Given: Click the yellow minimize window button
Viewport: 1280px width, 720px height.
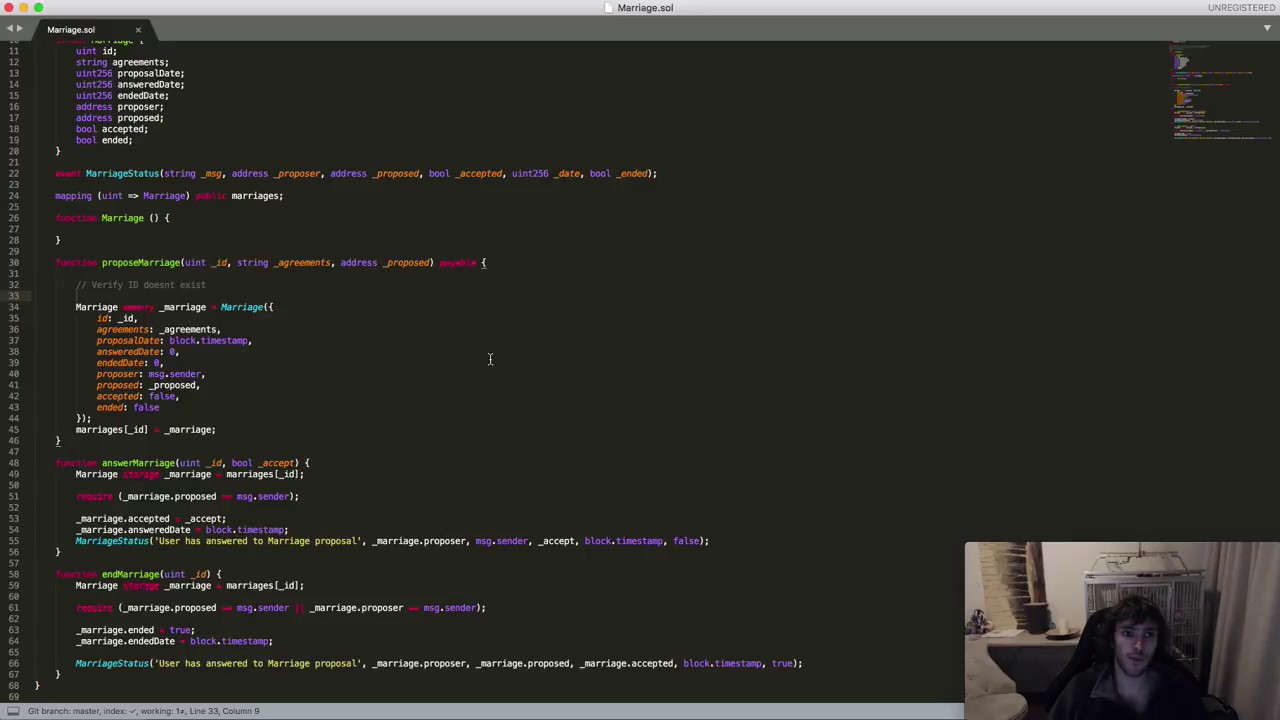Looking at the screenshot, I should 23,8.
